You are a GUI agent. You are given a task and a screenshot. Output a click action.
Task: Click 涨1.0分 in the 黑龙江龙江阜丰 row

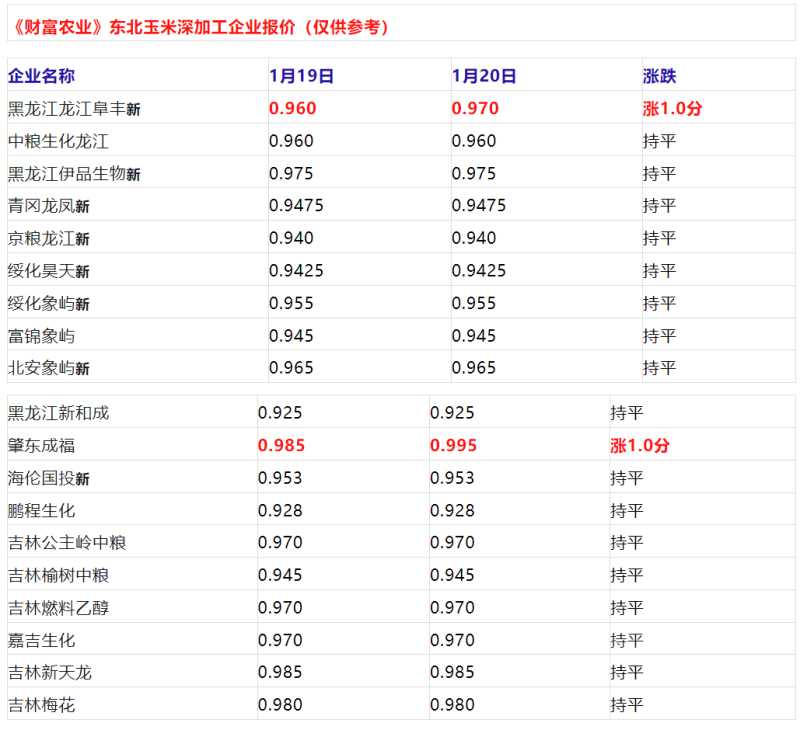coord(672,109)
